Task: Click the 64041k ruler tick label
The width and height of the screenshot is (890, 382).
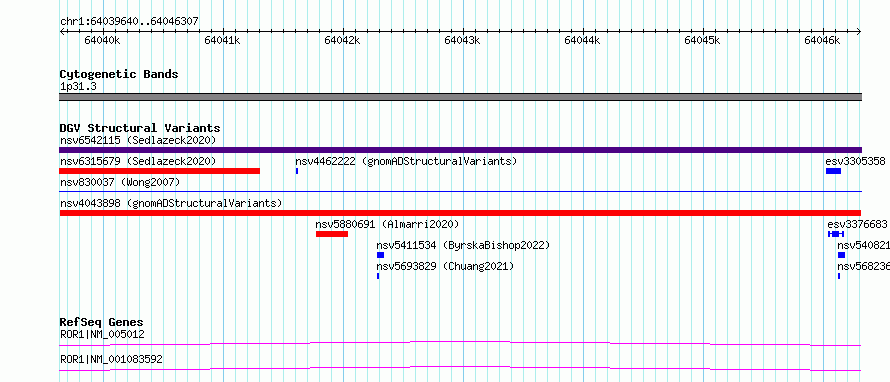Action: pyautogui.click(x=222, y=40)
